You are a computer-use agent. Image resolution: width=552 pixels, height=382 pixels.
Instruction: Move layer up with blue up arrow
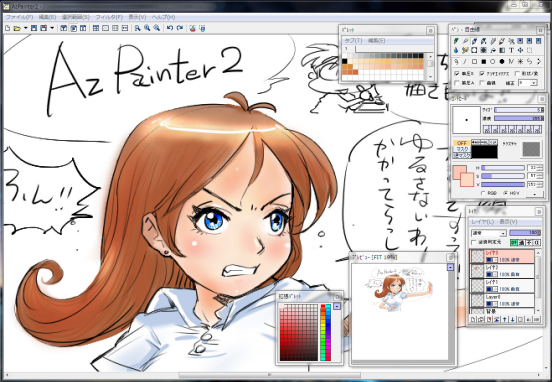(504, 319)
